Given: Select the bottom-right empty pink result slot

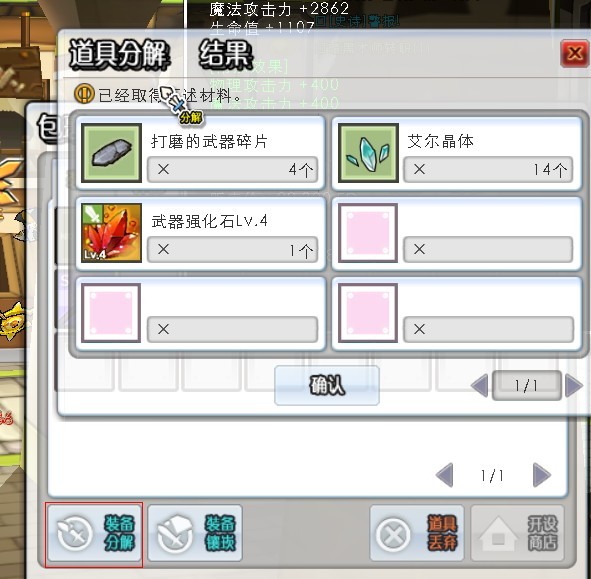Looking at the screenshot, I should pos(368,313).
